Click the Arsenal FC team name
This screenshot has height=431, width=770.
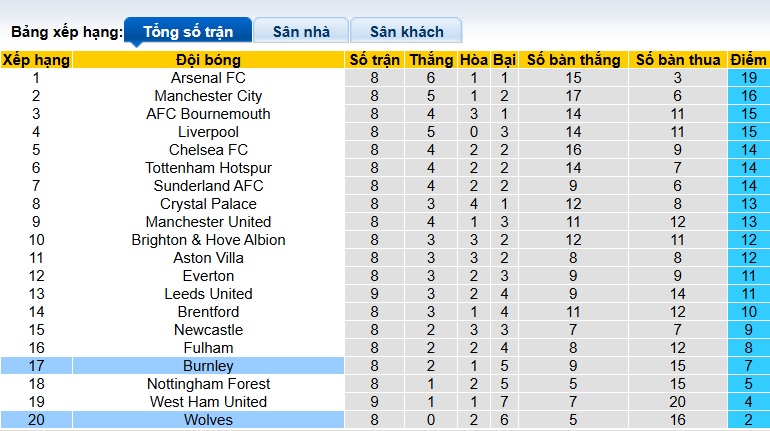pos(208,78)
